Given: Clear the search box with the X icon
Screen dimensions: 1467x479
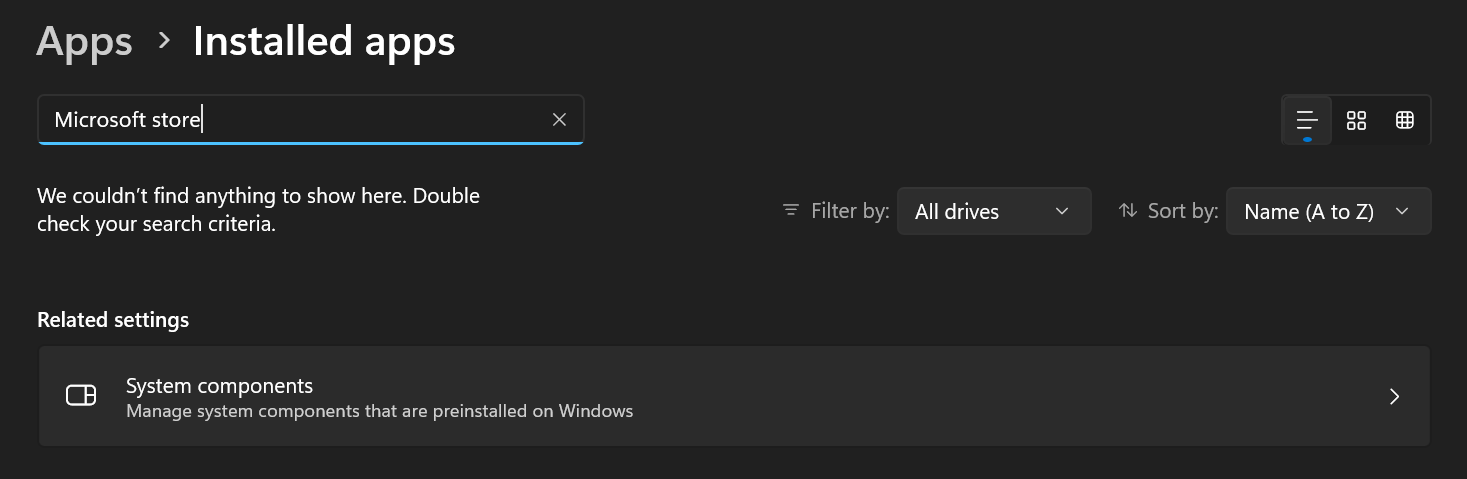Looking at the screenshot, I should click(x=559, y=120).
